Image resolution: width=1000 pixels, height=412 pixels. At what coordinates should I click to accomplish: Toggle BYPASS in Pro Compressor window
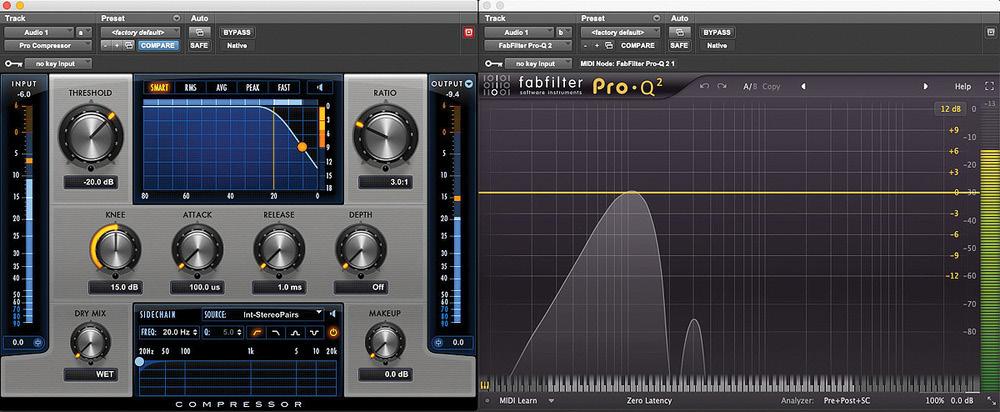[x=237, y=32]
